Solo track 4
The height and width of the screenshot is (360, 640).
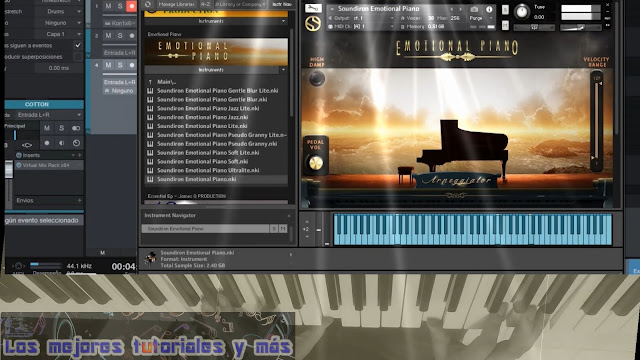tap(120, 65)
